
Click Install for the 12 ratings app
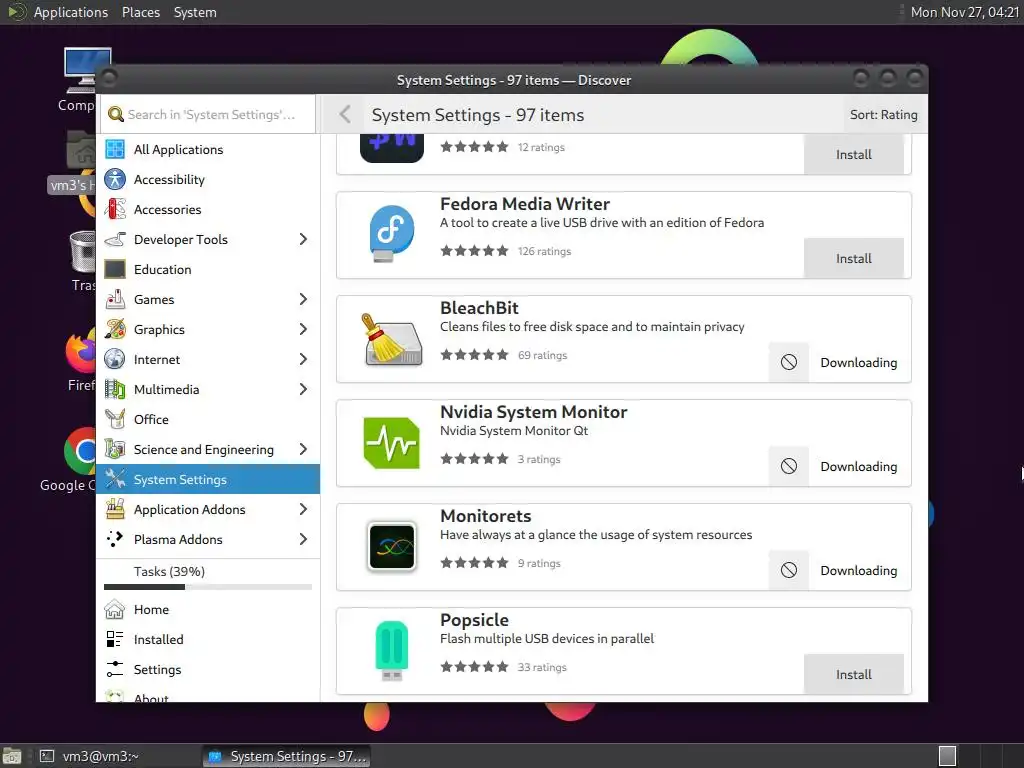click(x=854, y=155)
